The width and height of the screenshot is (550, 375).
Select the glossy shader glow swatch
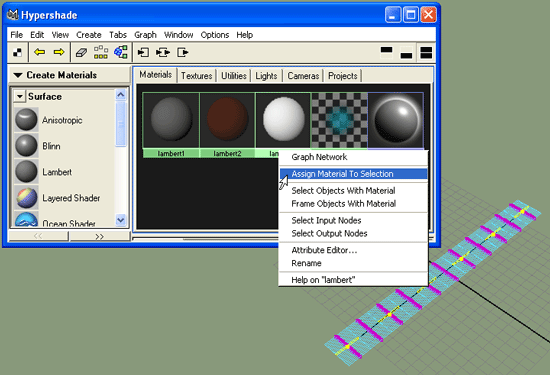(396, 120)
